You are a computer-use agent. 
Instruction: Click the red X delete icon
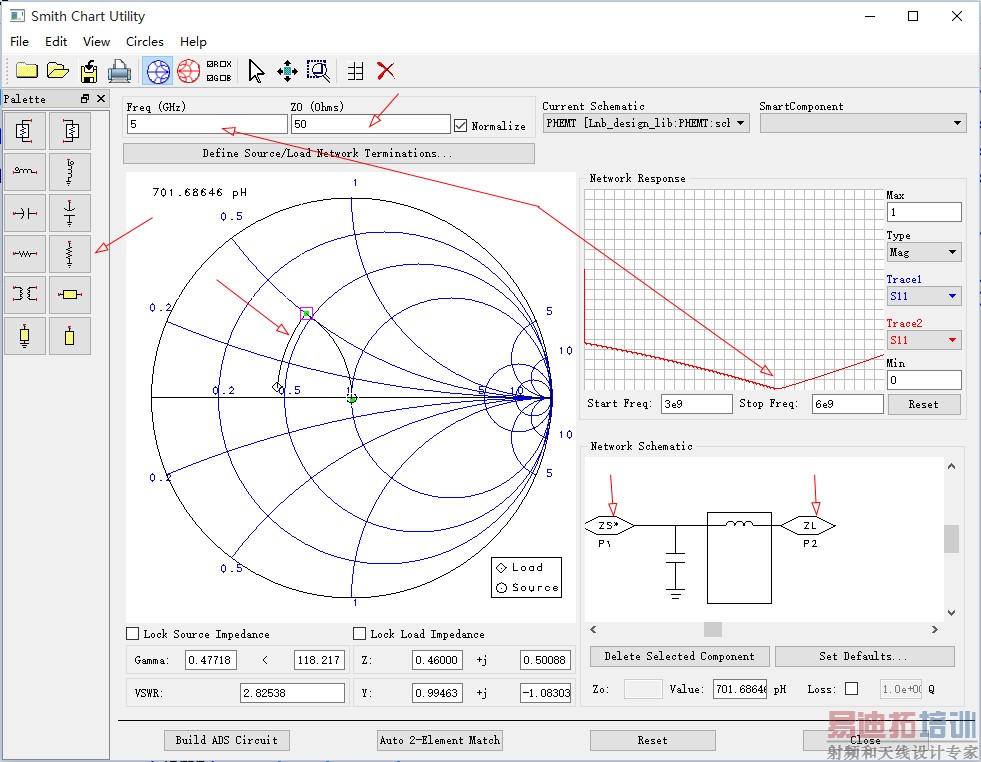click(386, 71)
